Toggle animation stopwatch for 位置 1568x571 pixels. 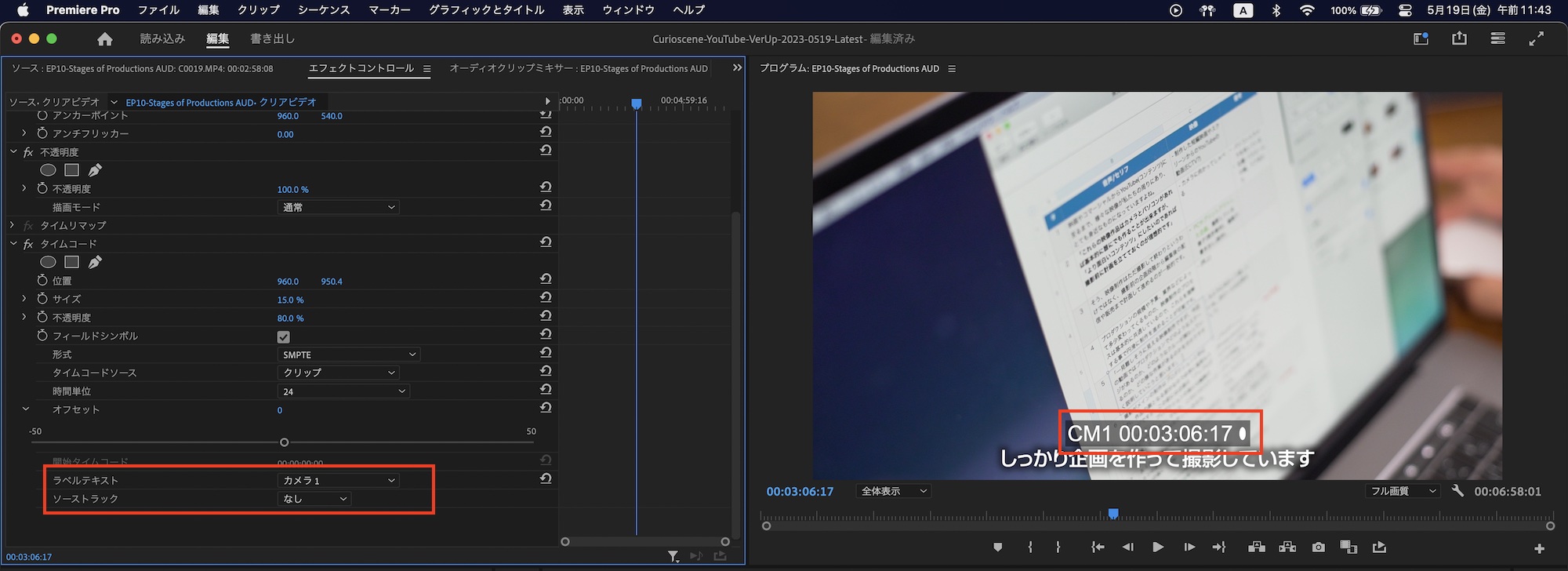pos(42,281)
